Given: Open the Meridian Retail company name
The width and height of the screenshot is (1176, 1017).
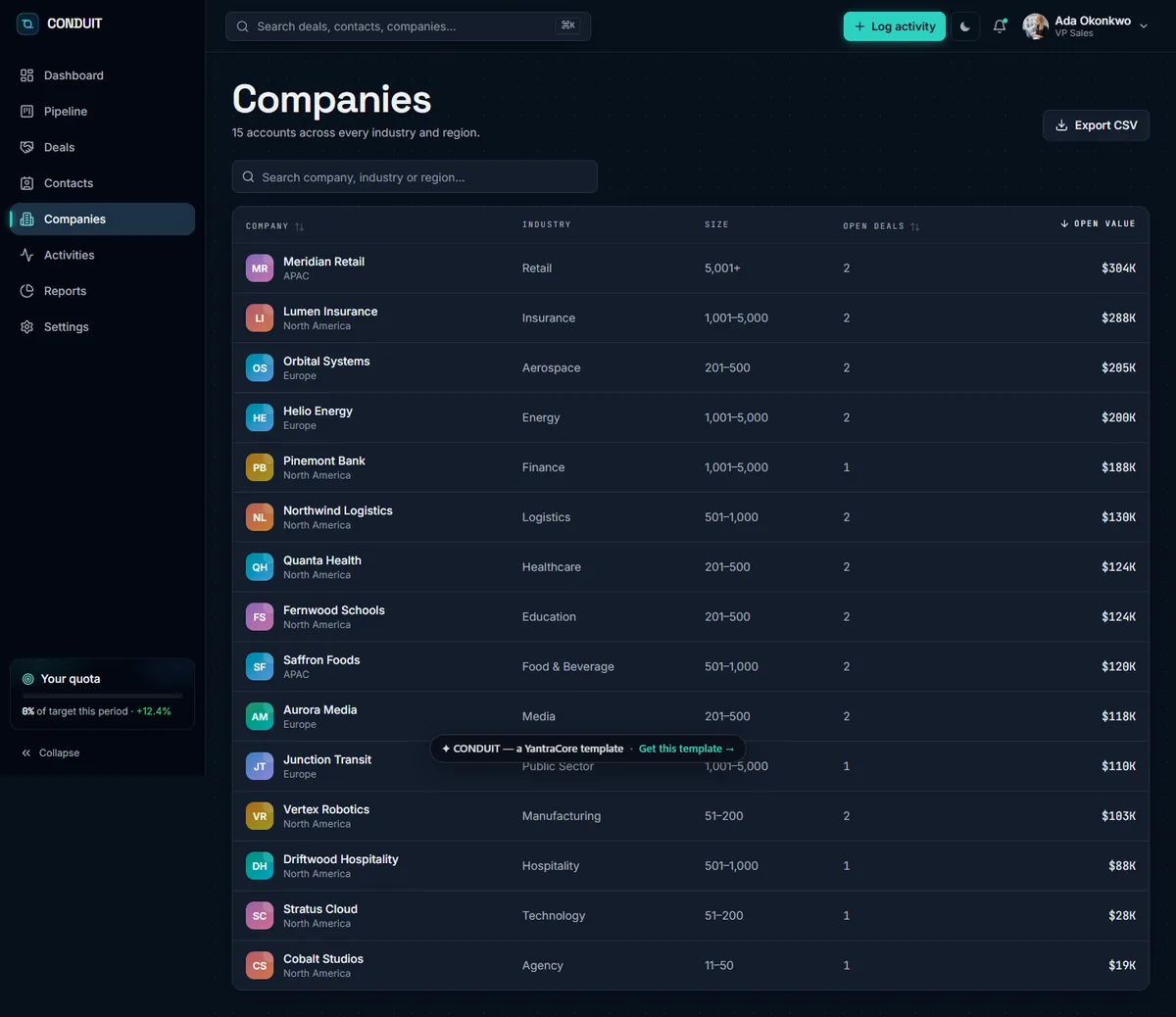Looking at the screenshot, I should point(323,262).
